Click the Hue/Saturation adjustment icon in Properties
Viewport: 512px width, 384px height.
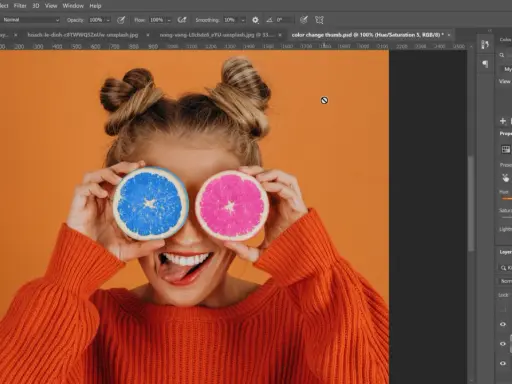pyautogui.click(x=506, y=149)
